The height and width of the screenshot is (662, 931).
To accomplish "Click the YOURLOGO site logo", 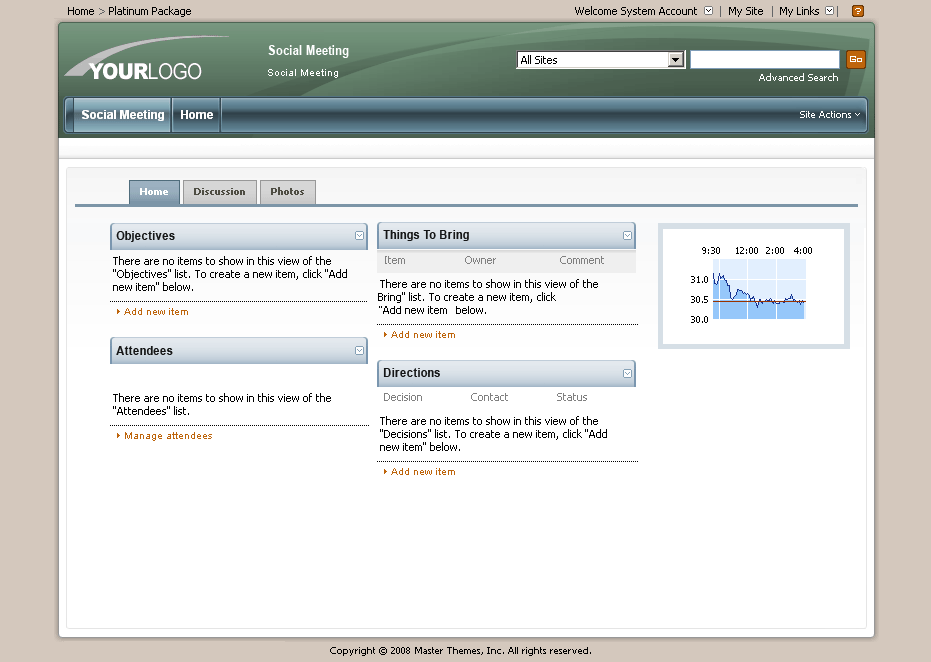I will click(x=135, y=66).
